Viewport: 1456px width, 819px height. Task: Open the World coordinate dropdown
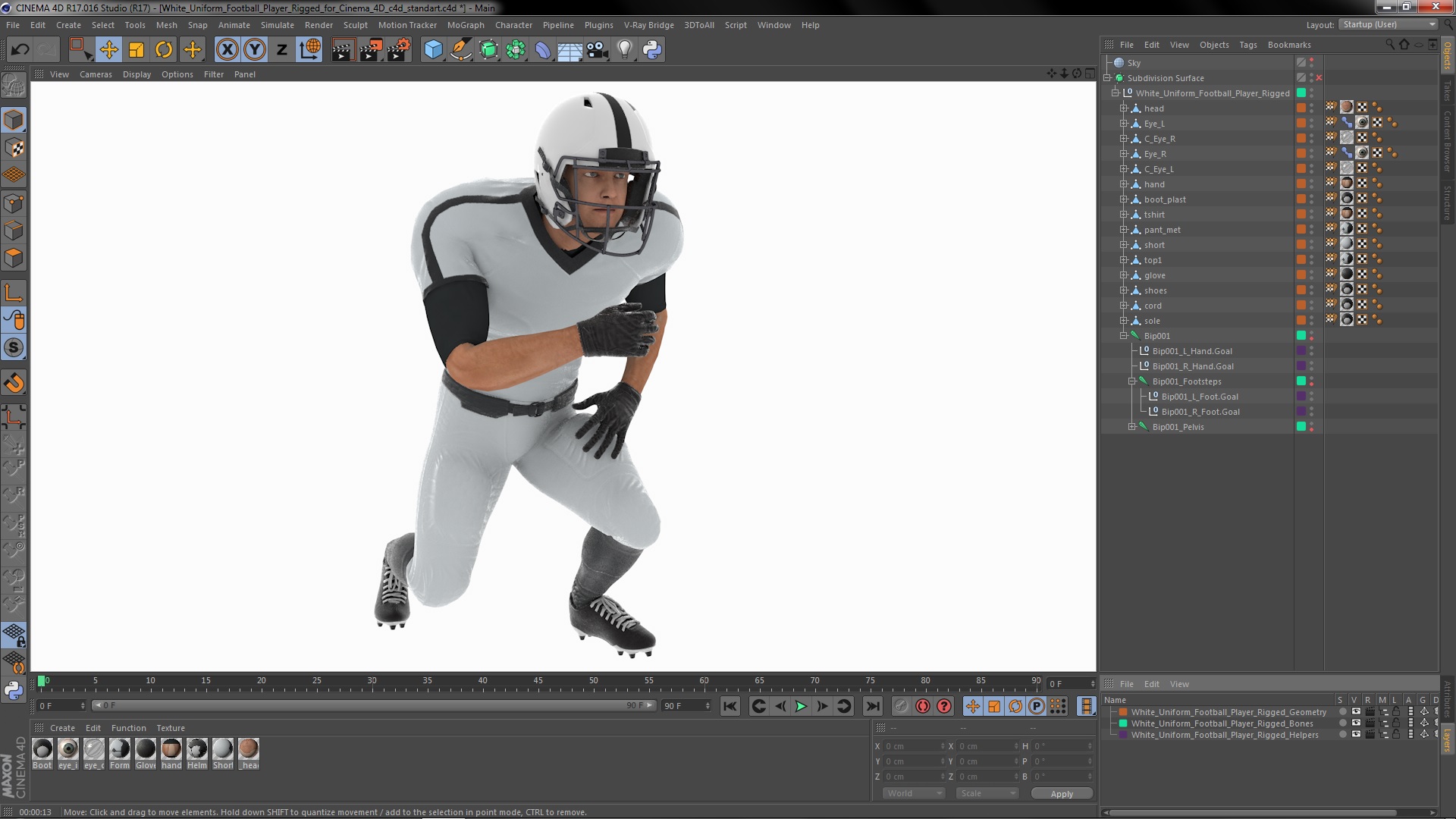point(914,793)
